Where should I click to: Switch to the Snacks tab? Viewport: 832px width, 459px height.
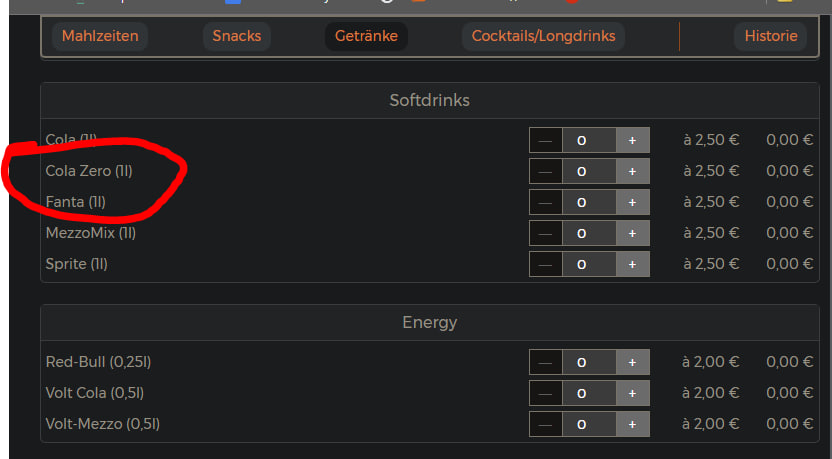237,36
